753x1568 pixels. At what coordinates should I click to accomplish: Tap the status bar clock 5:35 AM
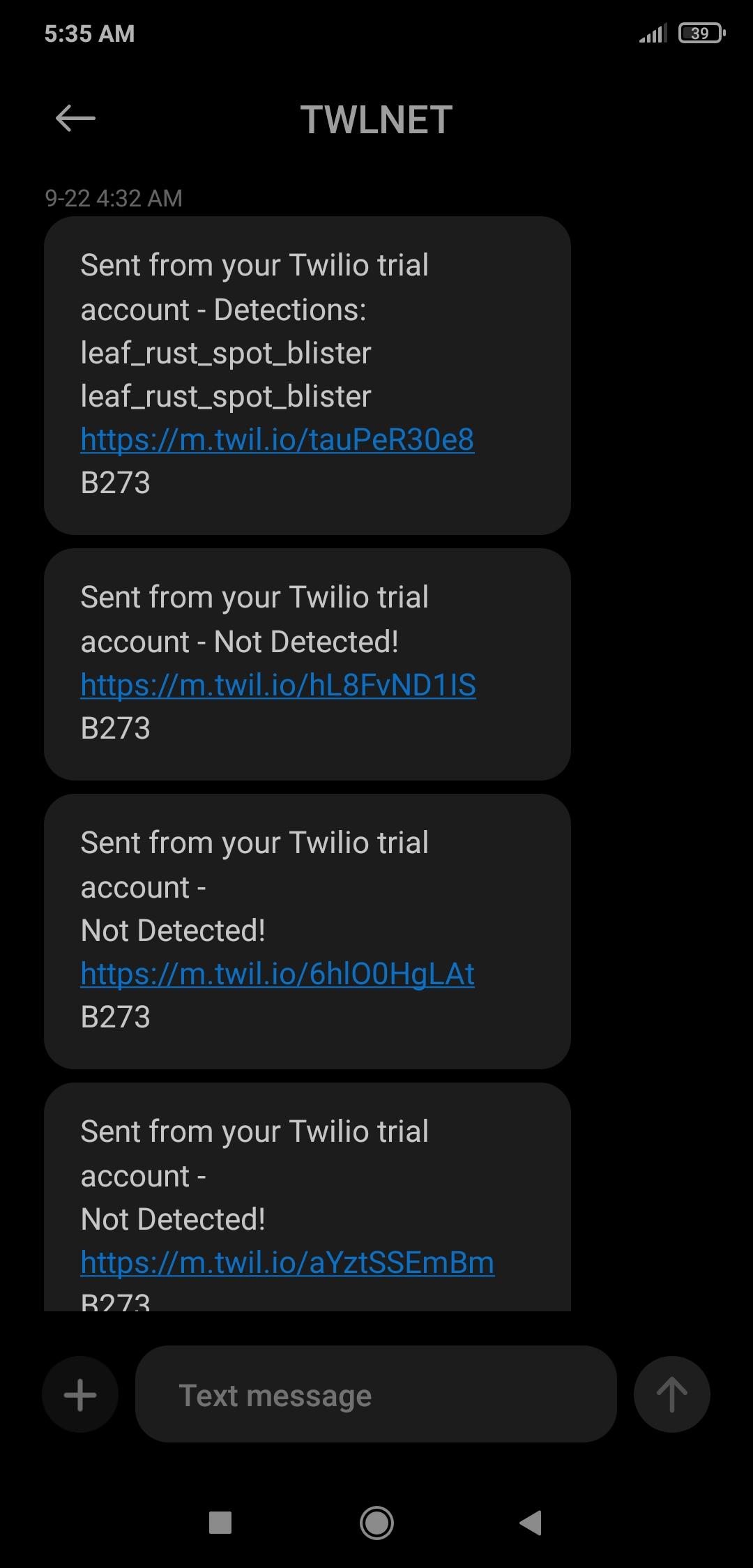tap(90, 33)
